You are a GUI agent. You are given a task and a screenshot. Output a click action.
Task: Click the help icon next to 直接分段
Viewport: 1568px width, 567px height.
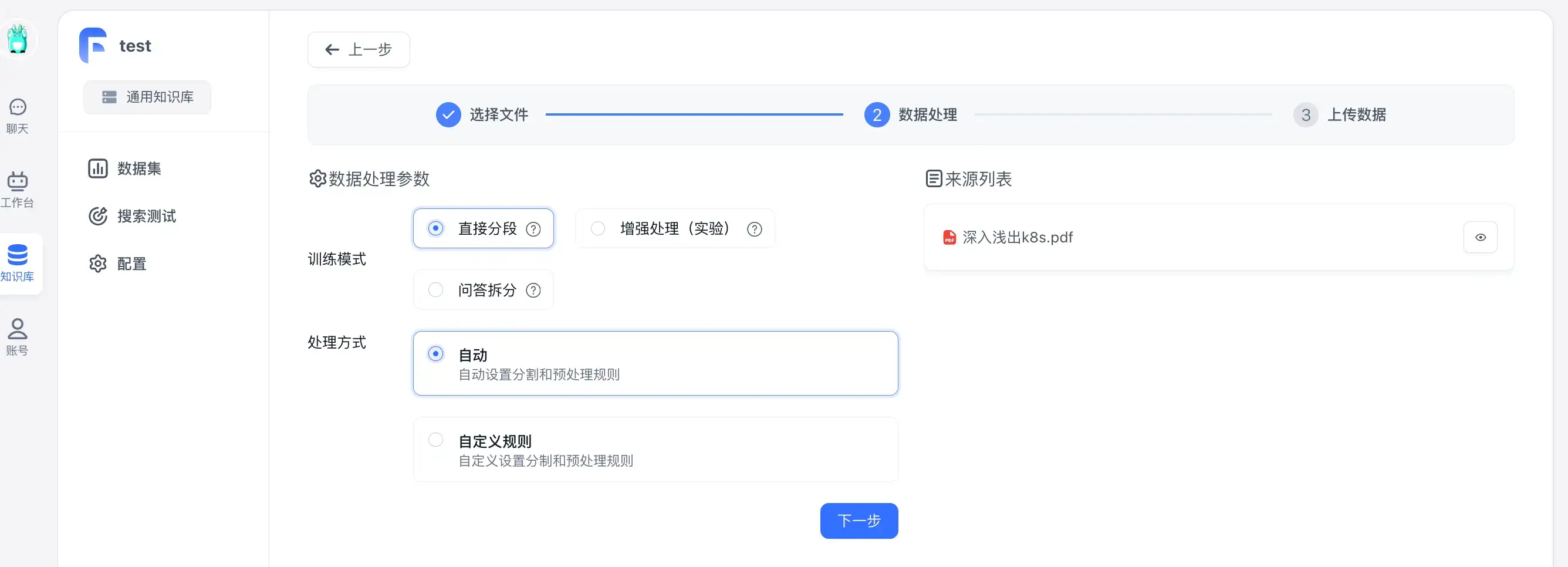coord(533,229)
